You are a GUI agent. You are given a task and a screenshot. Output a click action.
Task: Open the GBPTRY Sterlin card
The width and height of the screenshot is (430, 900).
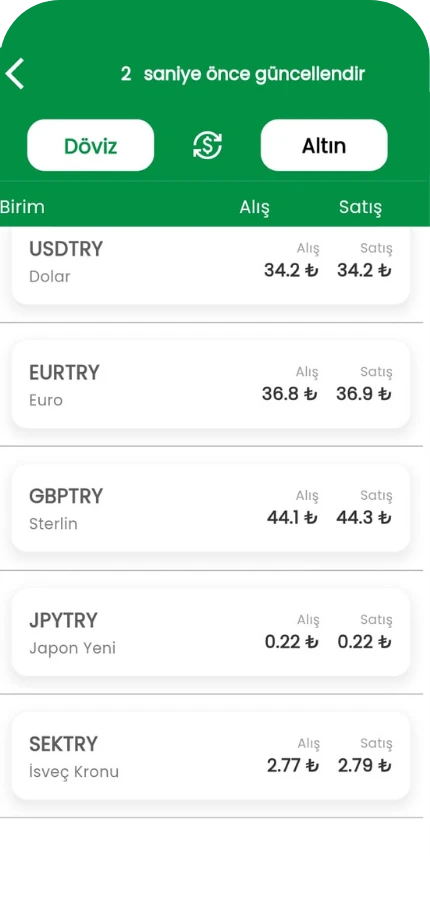[x=211, y=509]
